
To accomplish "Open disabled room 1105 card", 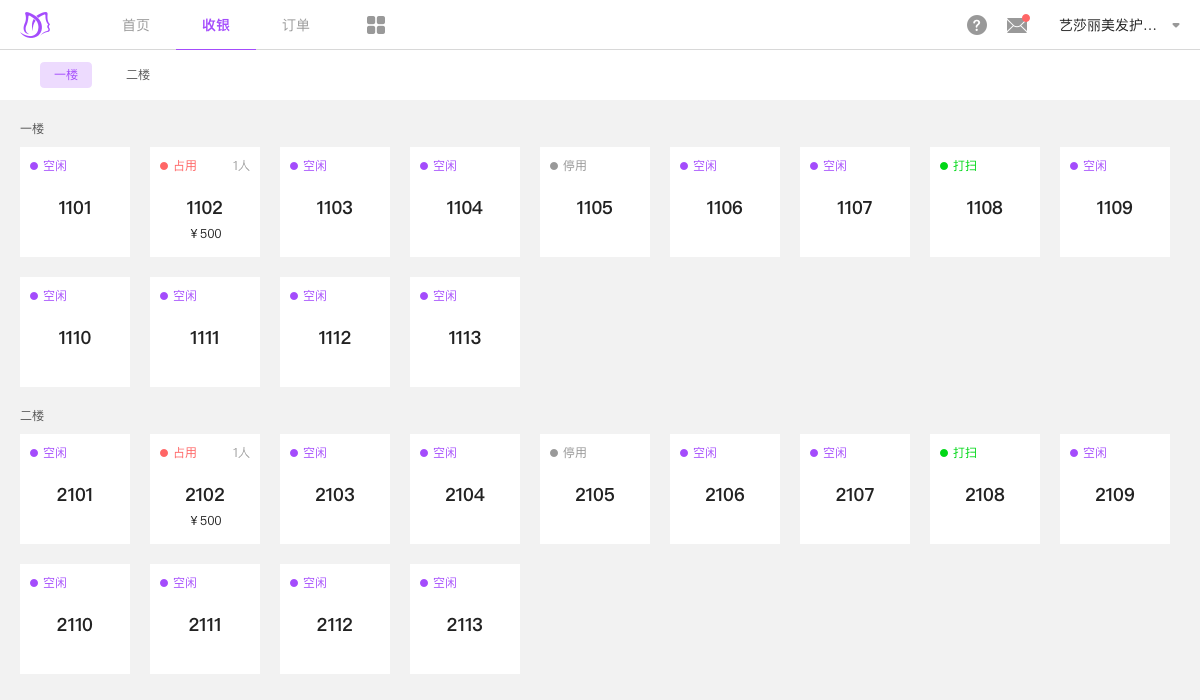I will point(595,208).
